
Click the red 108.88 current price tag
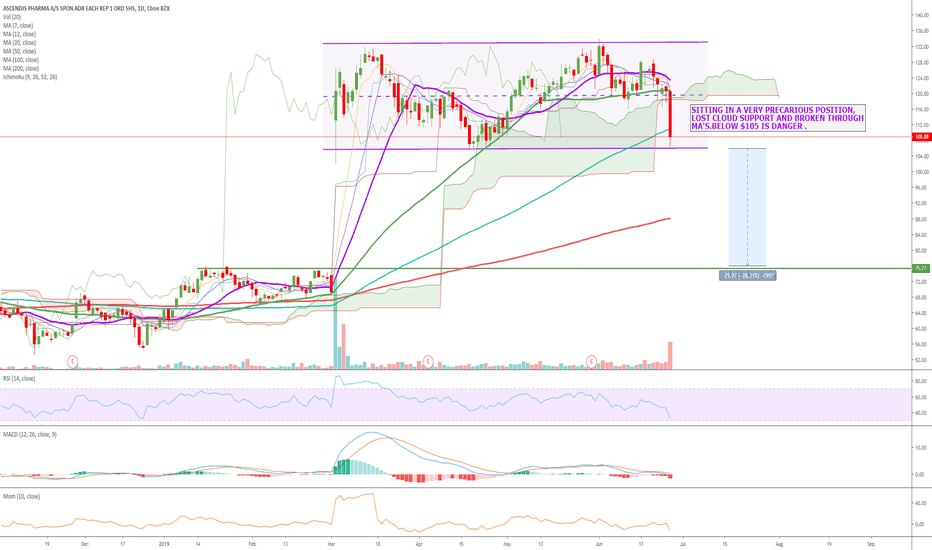[x=921, y=137]
